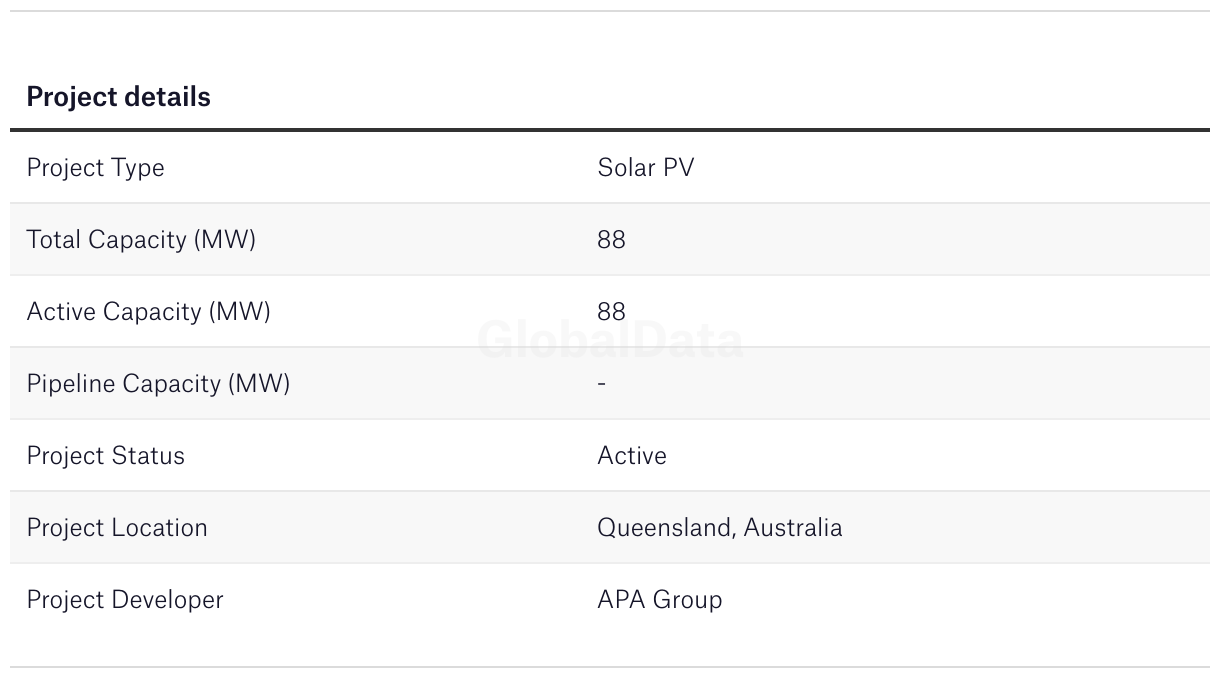Image resolution: width=1220 pixels, height=678 pixels.
Task: Click the Pipeline Capacity dash value
Action: [601, 384]
